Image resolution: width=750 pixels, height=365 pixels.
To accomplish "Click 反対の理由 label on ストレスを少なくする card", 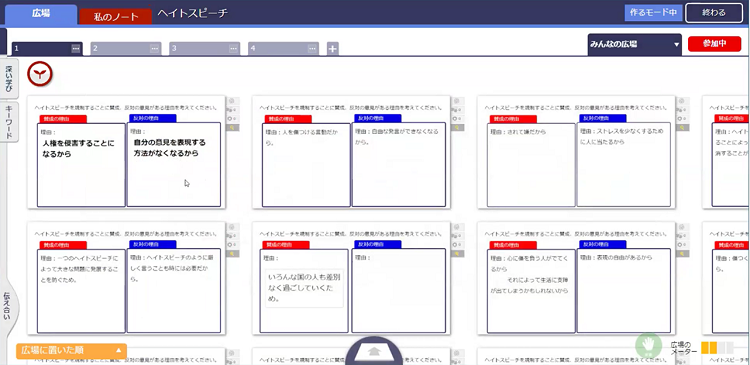I will click(x=603, y=118).
